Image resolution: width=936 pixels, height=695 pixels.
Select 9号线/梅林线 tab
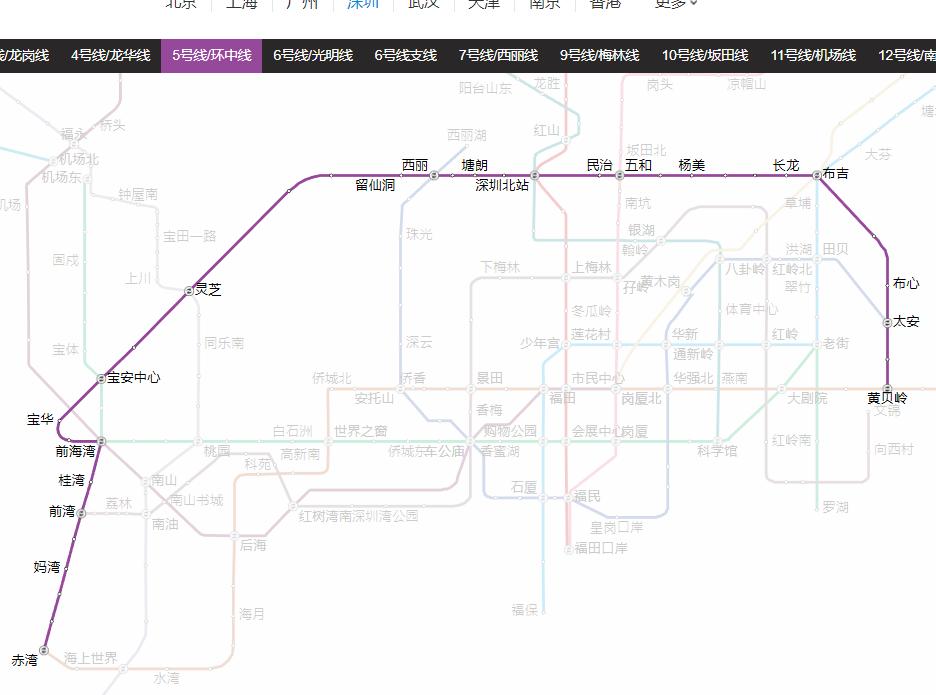point(599,56)
